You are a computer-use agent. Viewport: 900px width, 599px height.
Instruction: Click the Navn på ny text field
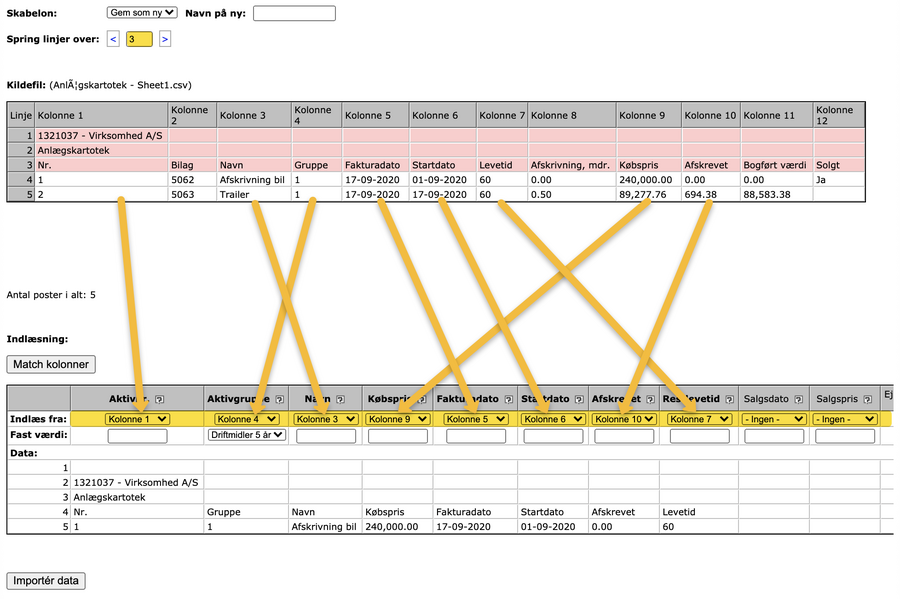tap(295, 13)
